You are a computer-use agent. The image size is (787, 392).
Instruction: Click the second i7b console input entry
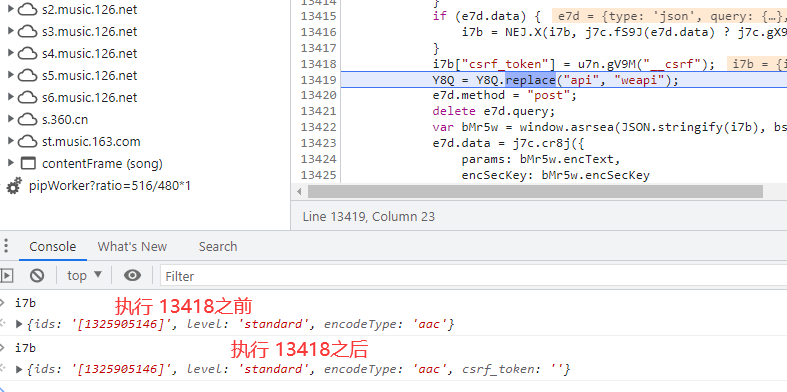click(25, 348)
